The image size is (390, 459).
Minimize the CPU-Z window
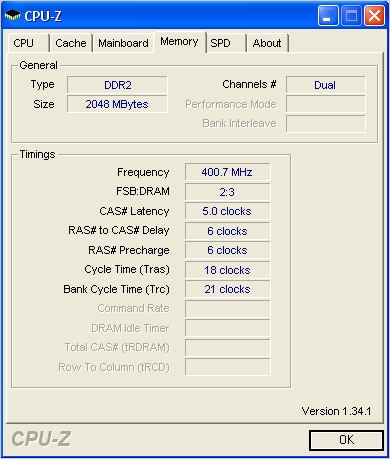(328, 15)
